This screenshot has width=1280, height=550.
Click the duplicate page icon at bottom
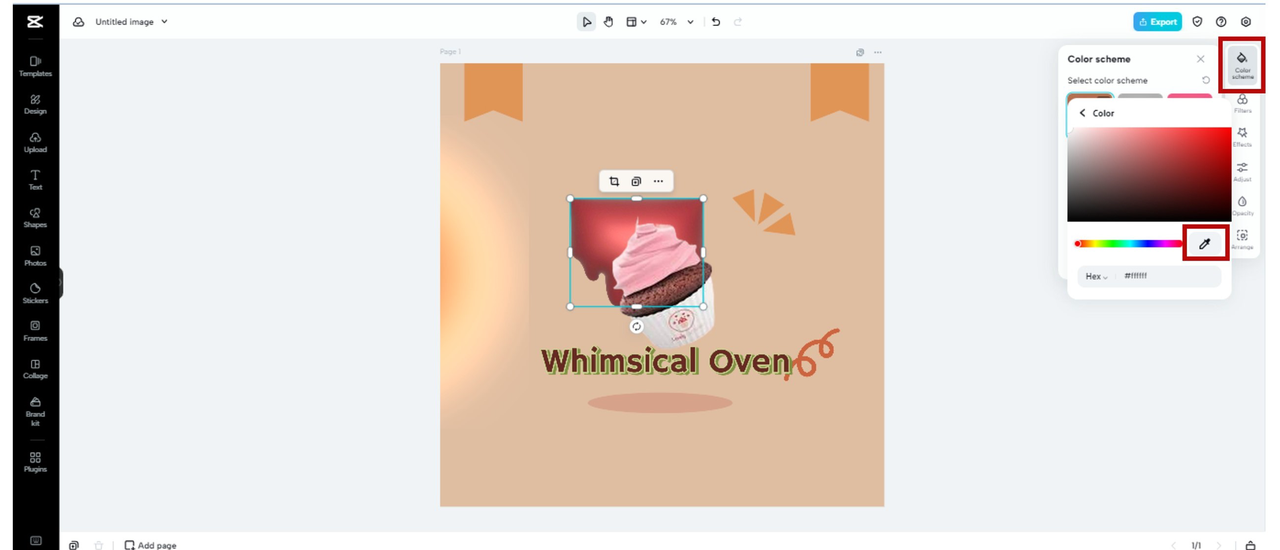74,545
